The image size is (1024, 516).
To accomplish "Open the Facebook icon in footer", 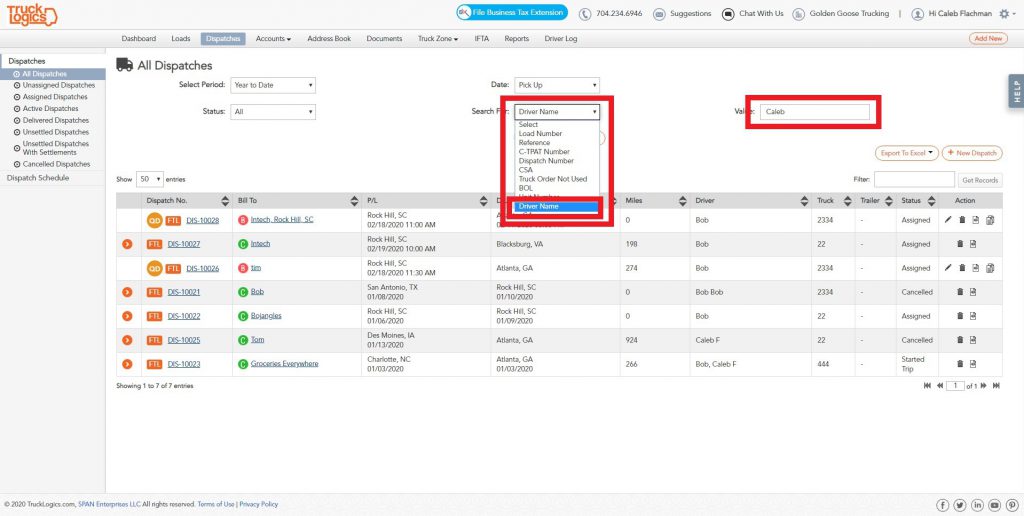I will (942, 505).
